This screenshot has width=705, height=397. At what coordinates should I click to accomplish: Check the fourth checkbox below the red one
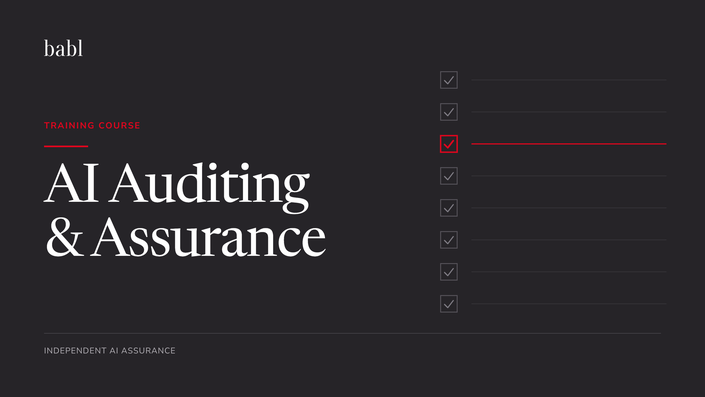[x=449, y=272]
